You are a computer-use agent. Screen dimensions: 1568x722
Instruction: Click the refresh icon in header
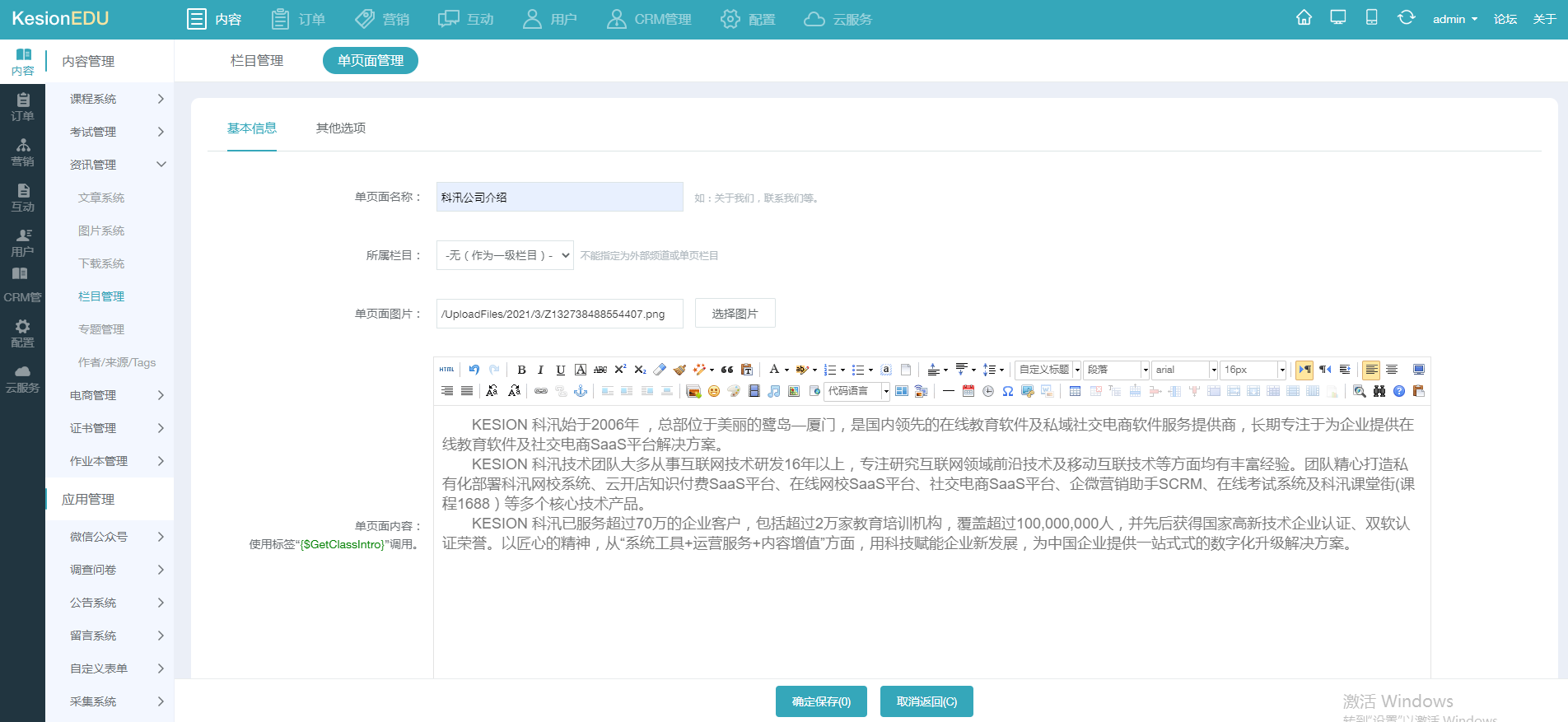click(x=1406, y=17)
